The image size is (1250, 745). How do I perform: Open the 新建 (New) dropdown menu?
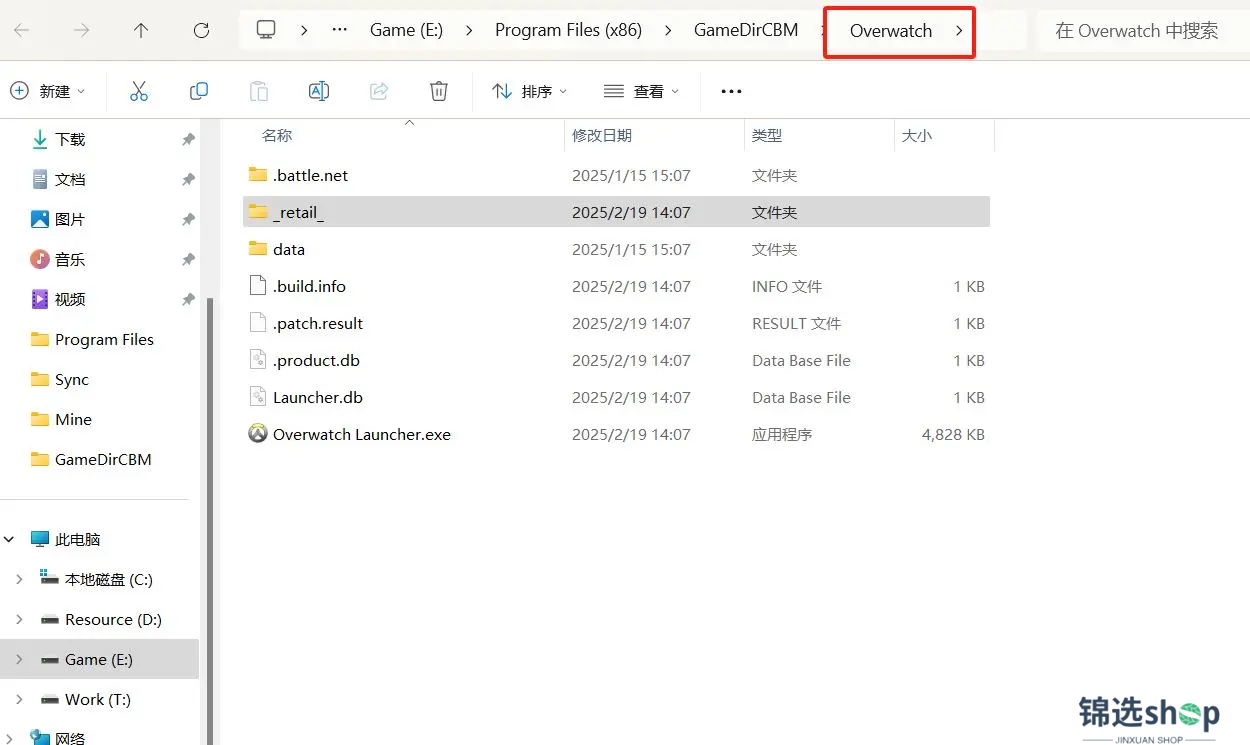48,91
